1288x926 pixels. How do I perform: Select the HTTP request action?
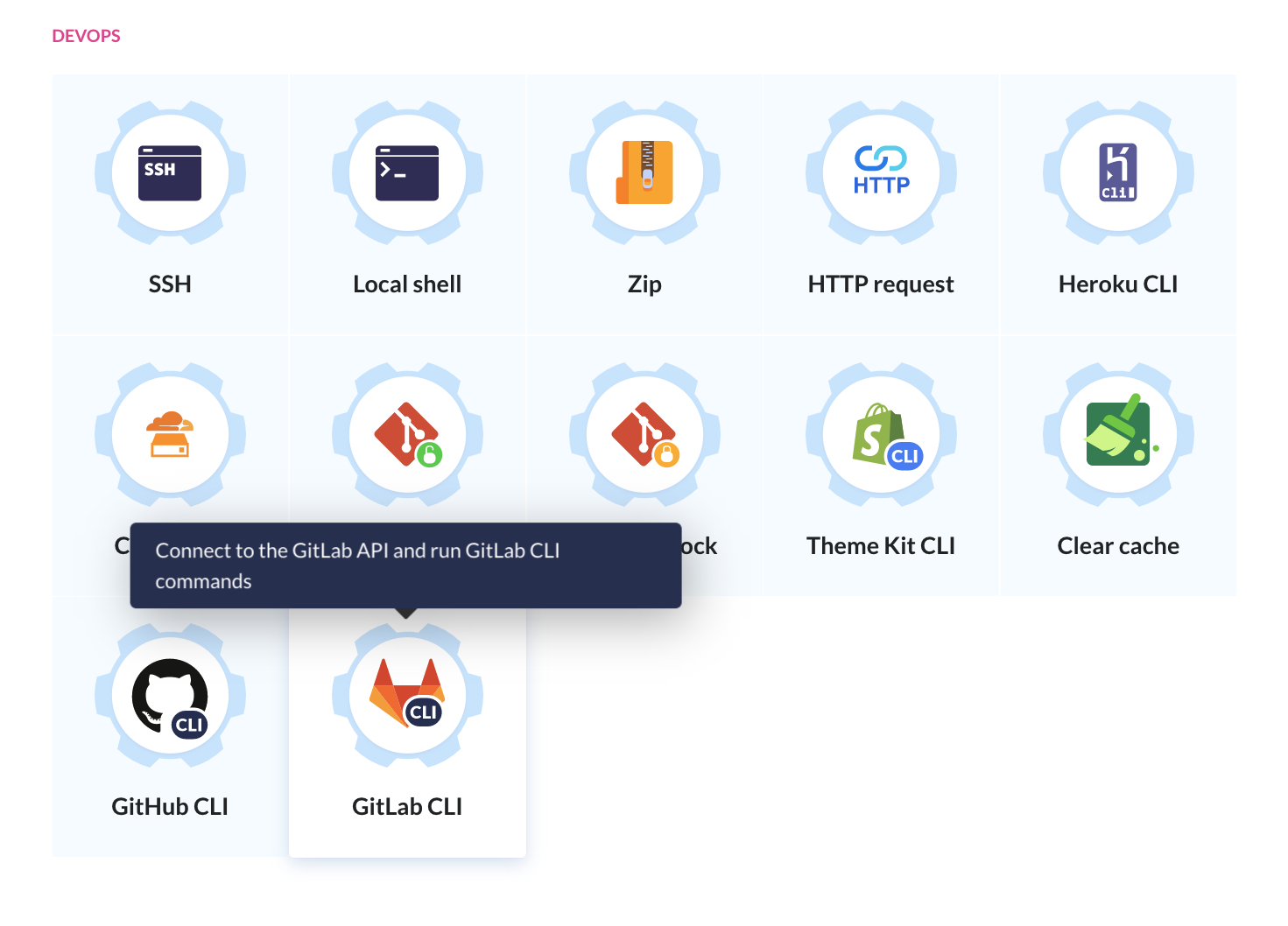(881, 172)
